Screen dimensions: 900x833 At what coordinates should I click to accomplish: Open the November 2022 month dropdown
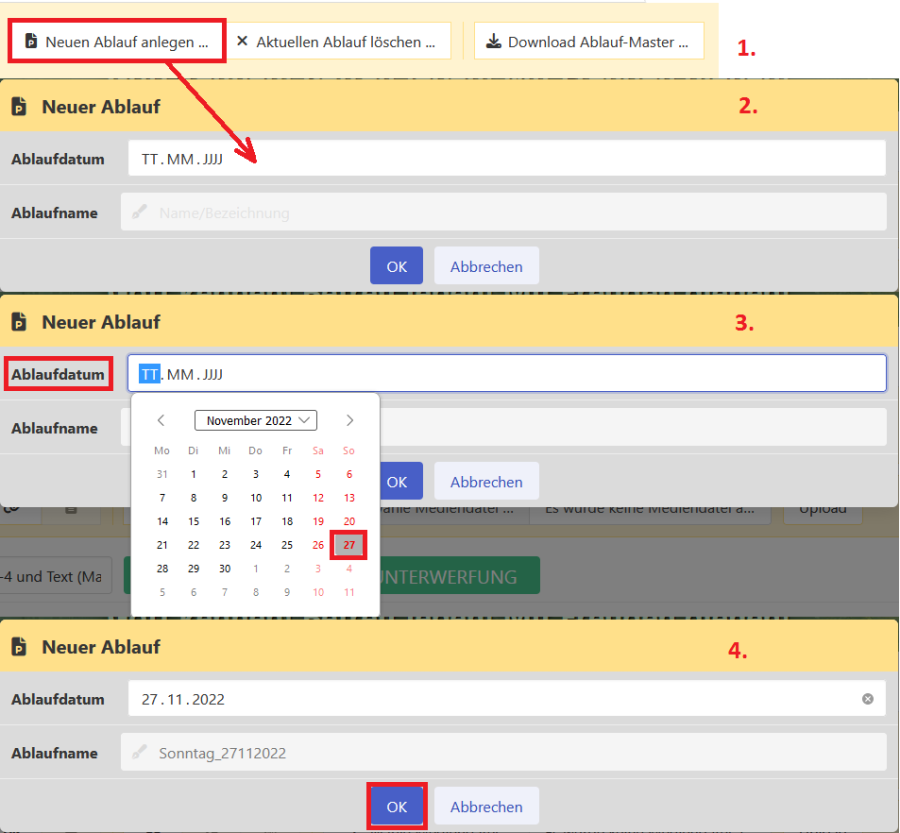point(255,421)
